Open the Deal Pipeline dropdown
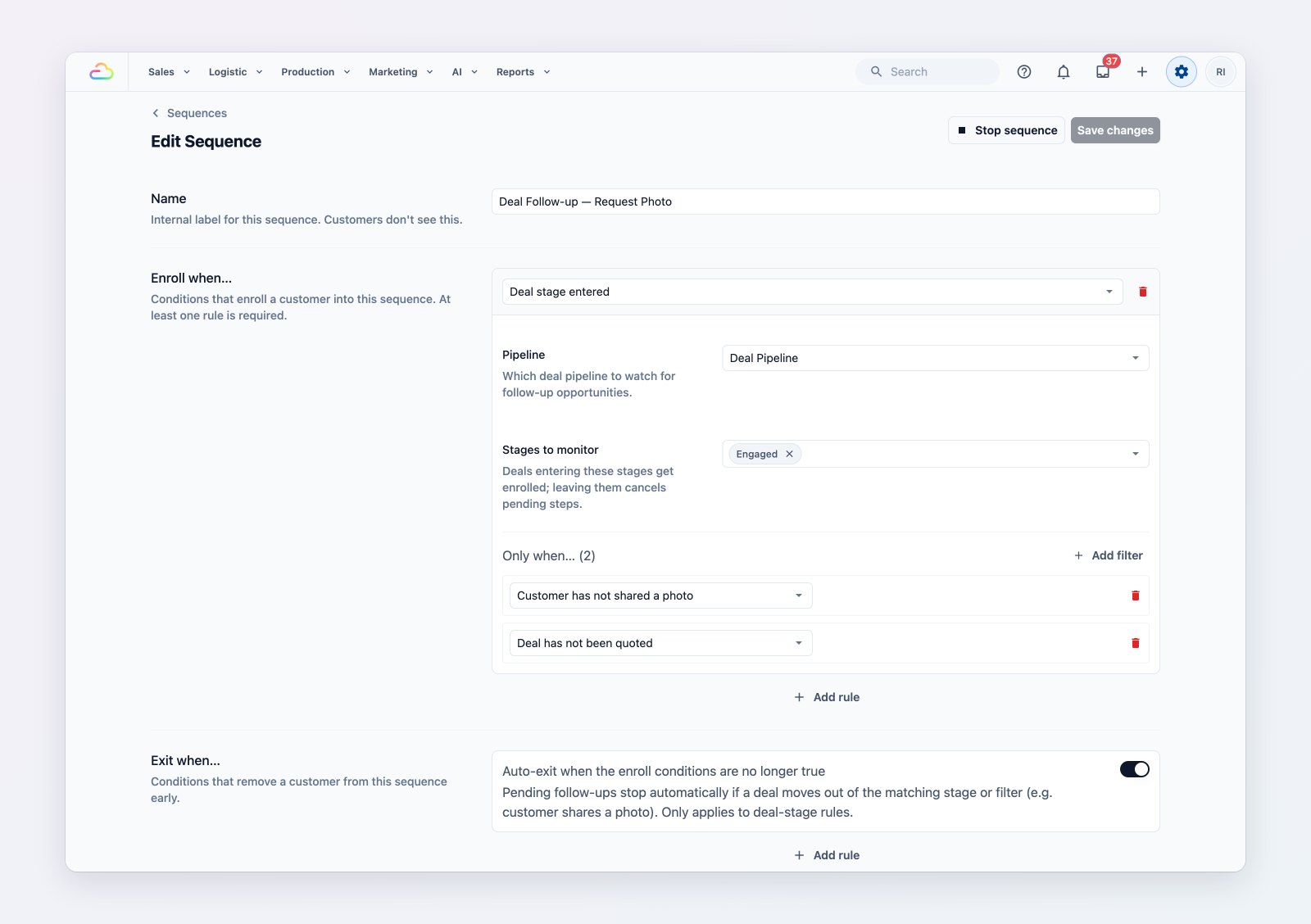The width and height of the screenshot is (1311, 924). [936, 358]
